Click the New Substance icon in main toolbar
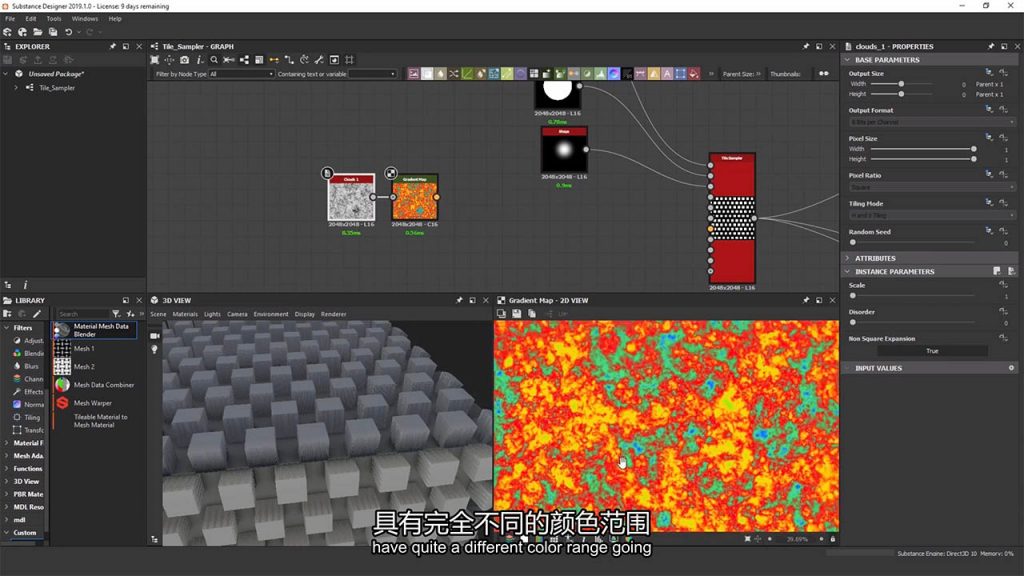The image size is (1024, 576). (x=7, y=32)
